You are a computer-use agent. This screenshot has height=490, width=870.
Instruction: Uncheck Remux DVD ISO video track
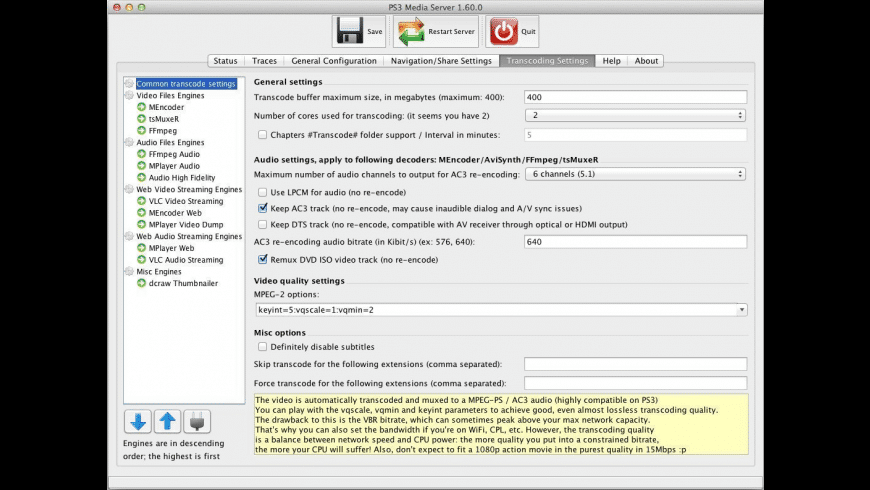pyautogui.click(x=262, y=259)
